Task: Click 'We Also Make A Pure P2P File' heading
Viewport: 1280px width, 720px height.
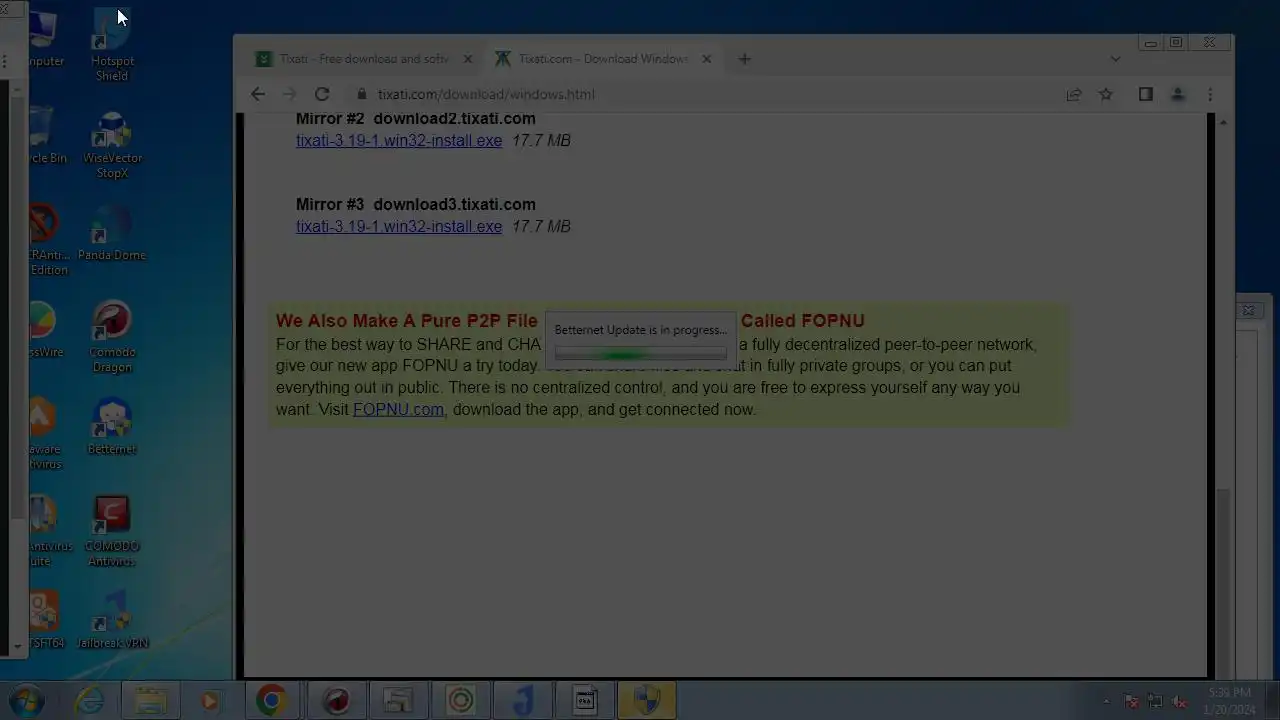Action: (407, 321)
